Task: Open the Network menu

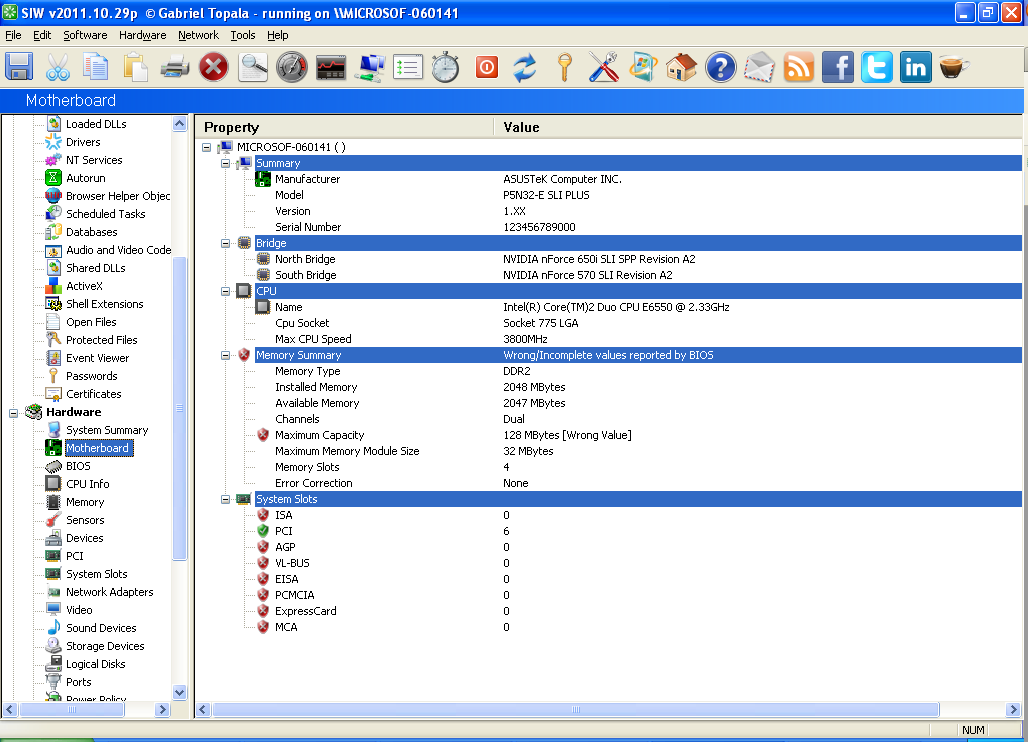Action: (198, 35)
